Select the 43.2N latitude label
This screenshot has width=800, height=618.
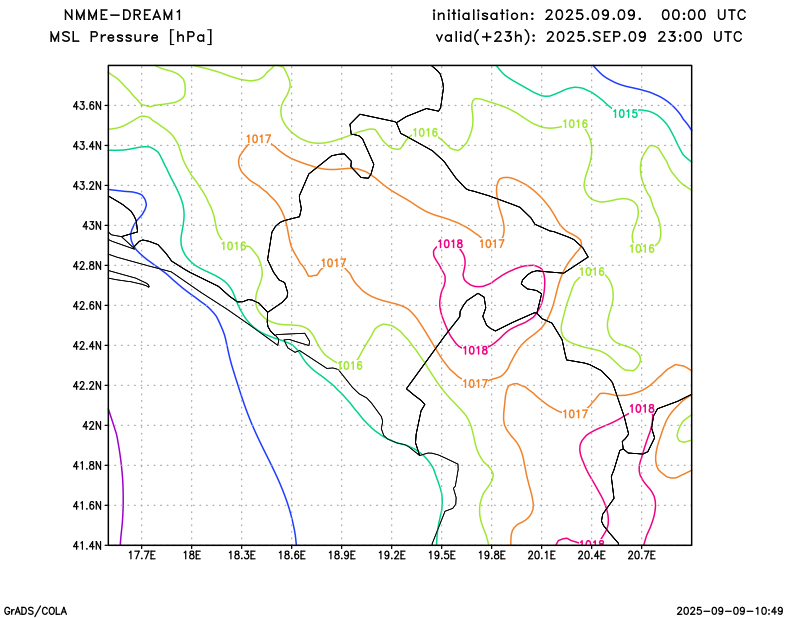[87, 185]
